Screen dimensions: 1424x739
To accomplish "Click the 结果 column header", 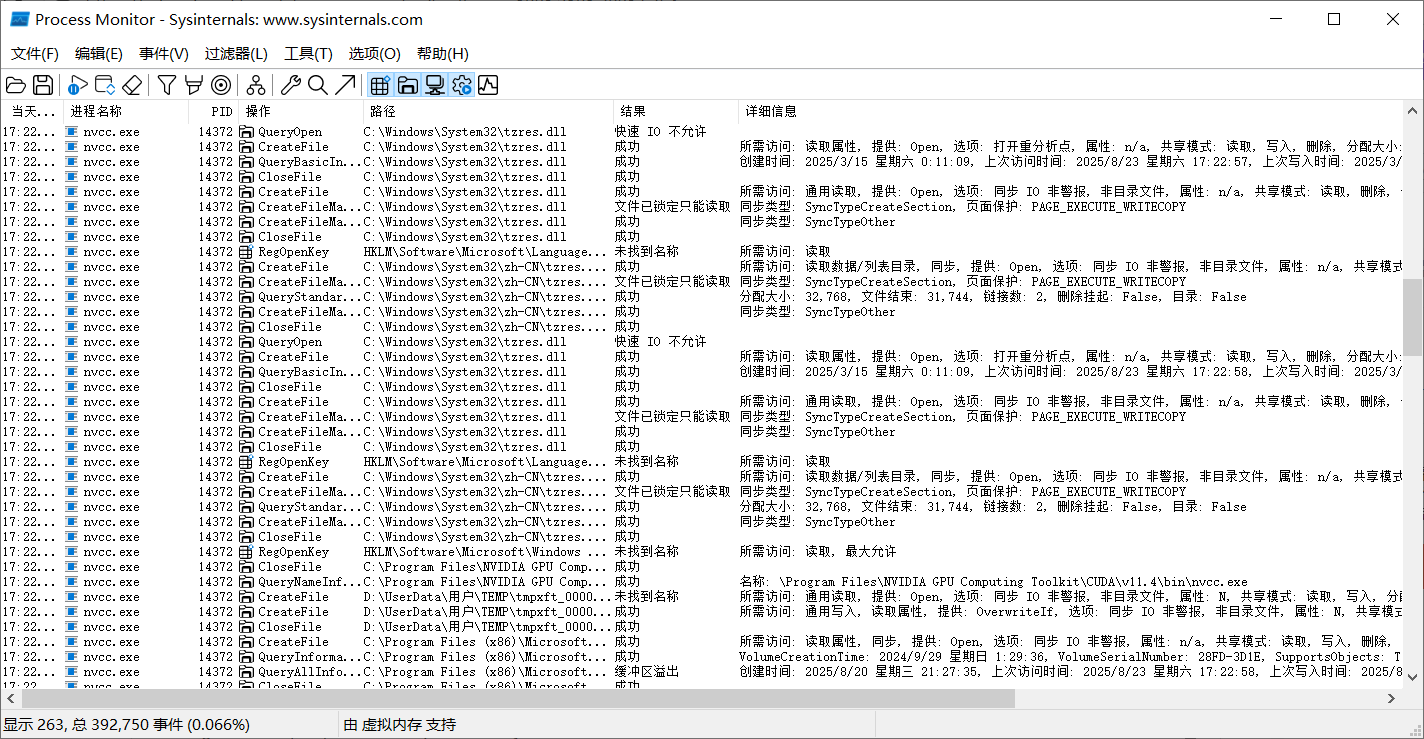I will pyautogui.click(x=675, y=111).
